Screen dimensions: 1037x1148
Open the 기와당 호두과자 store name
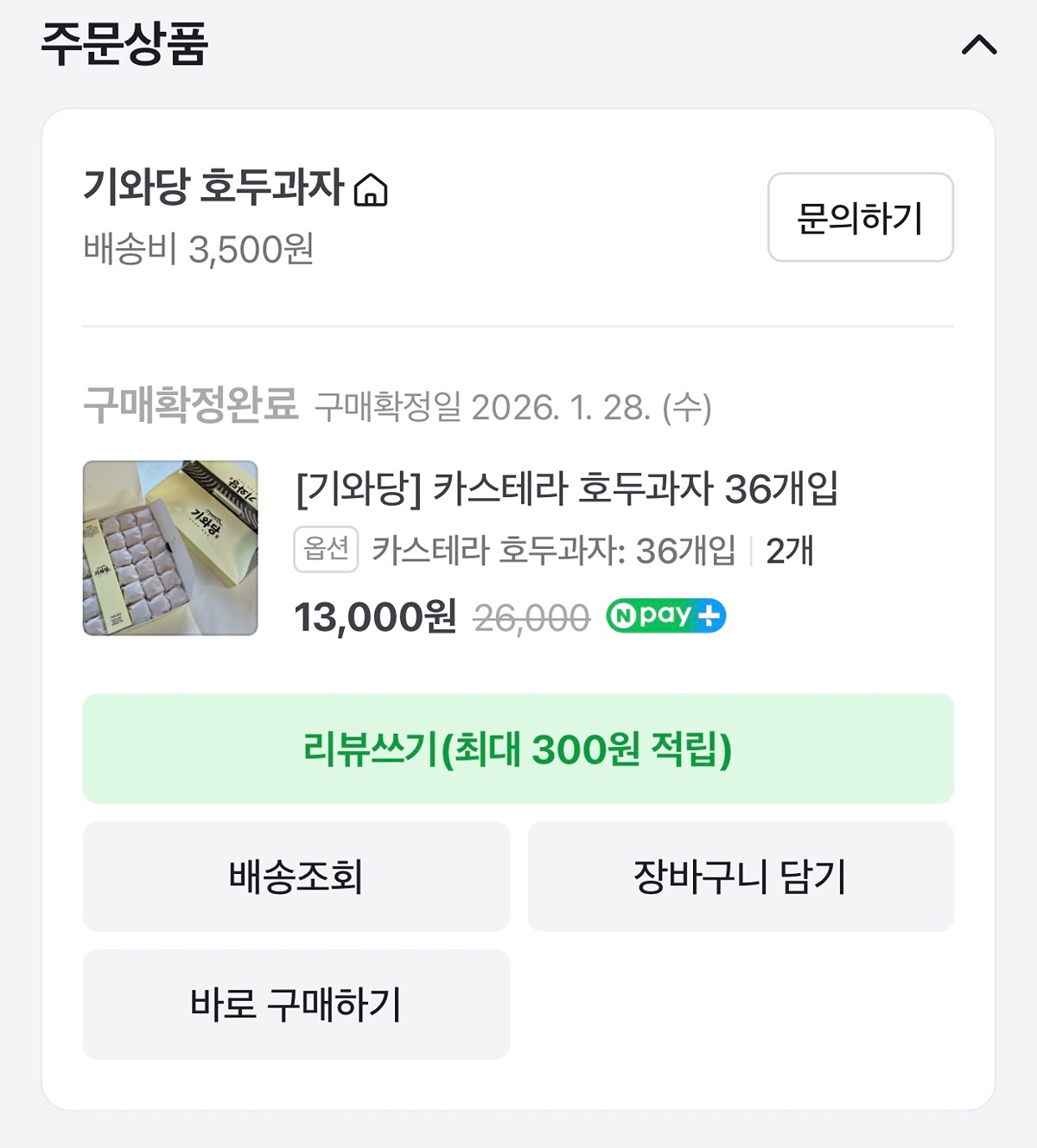(213, 187)
